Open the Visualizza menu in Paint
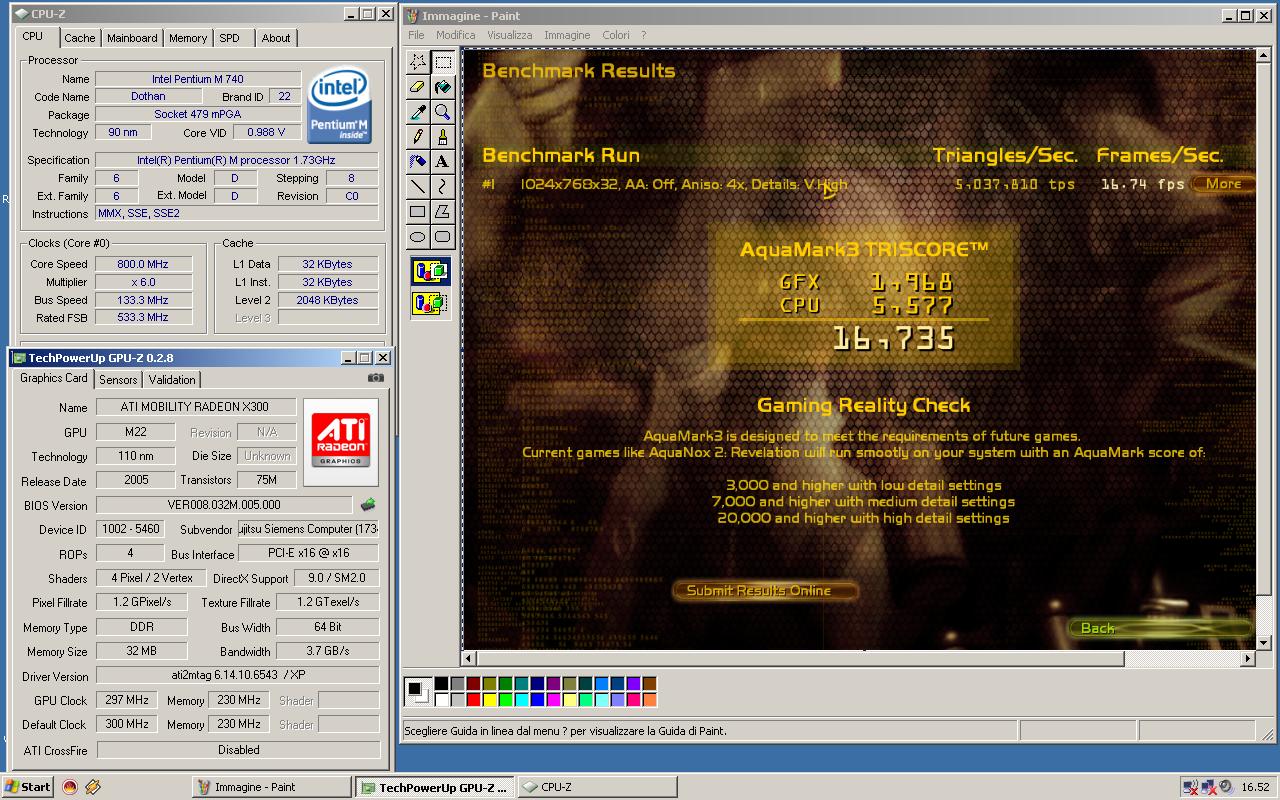This screenshot has height=800, width=1280. pos(510,35)
